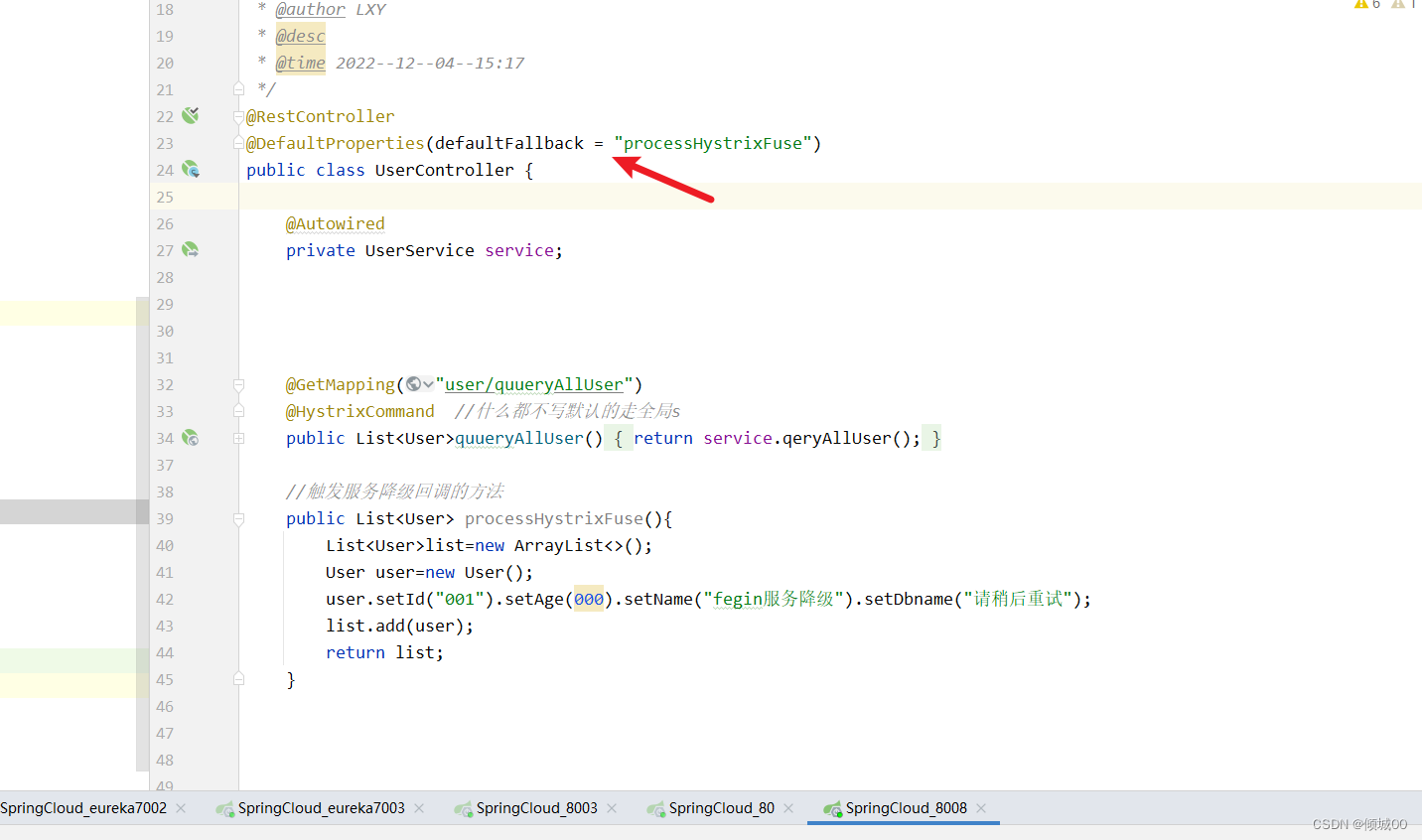Click the @RestController annotation

(320, 116)
